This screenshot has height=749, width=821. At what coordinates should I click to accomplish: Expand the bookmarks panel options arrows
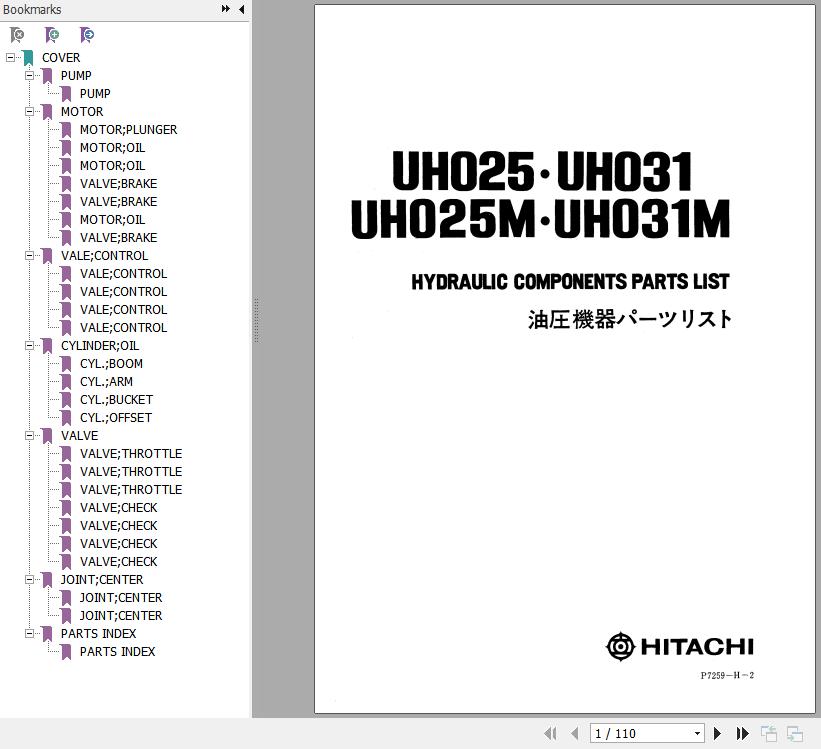(226, 9)
